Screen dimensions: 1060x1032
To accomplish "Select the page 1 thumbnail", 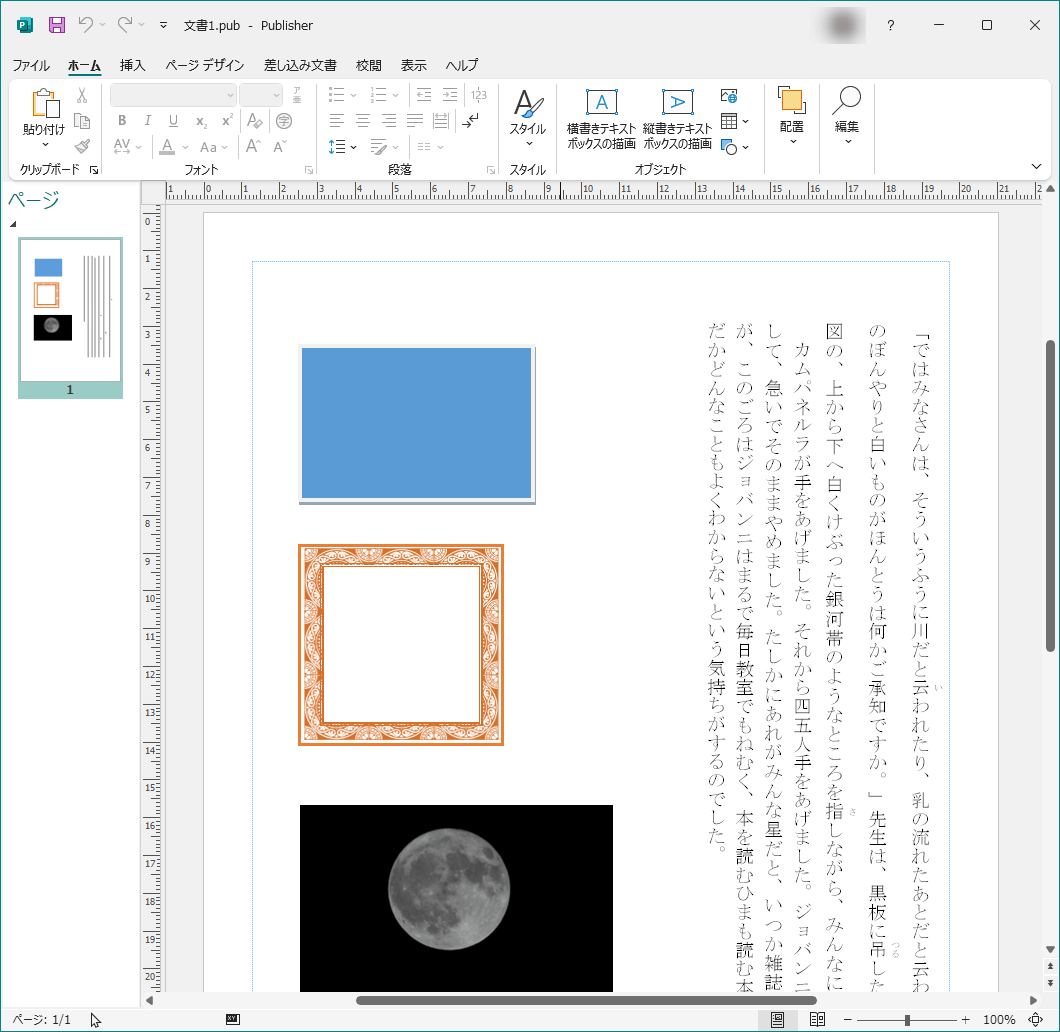I will pos(70,311).
